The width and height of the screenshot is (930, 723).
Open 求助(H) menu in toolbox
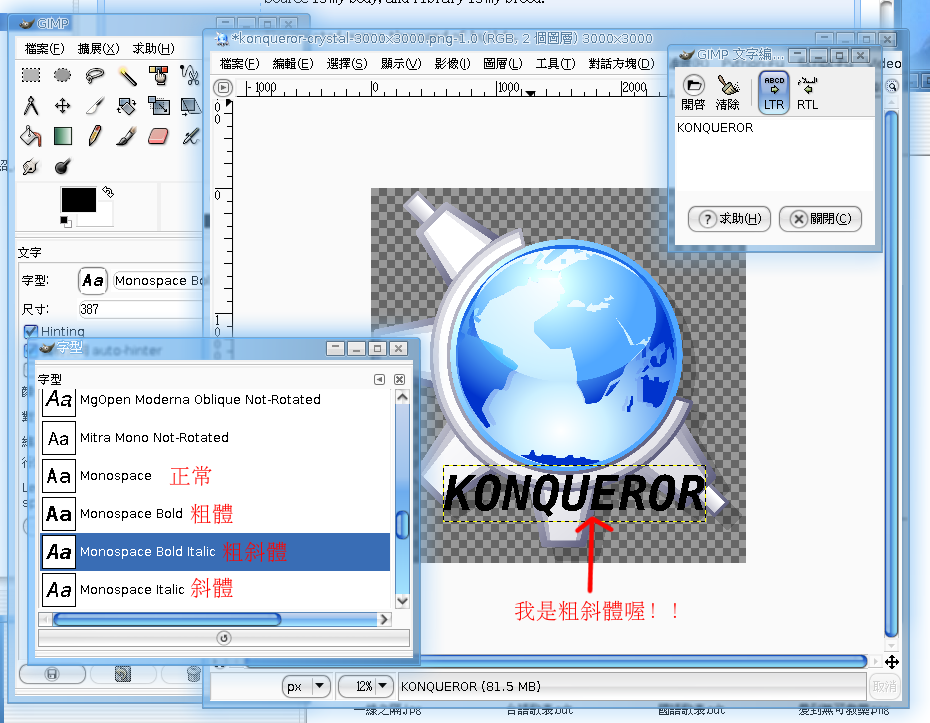coord(153,49)
